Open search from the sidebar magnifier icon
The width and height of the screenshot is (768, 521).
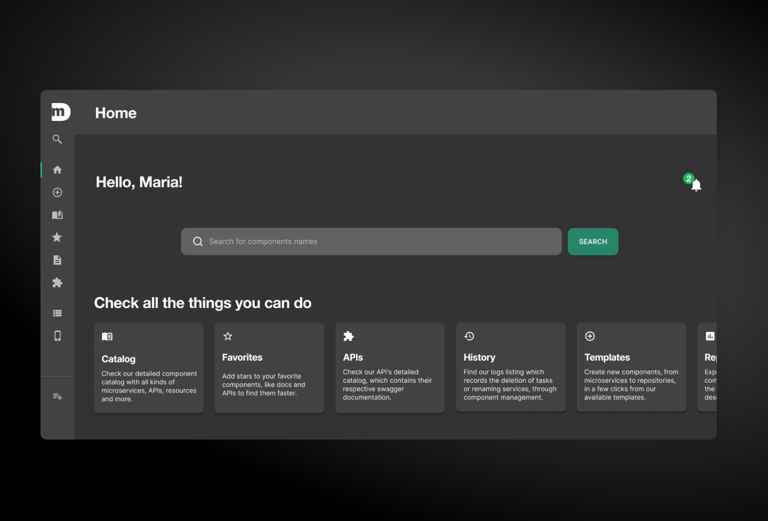click(57, 139)
